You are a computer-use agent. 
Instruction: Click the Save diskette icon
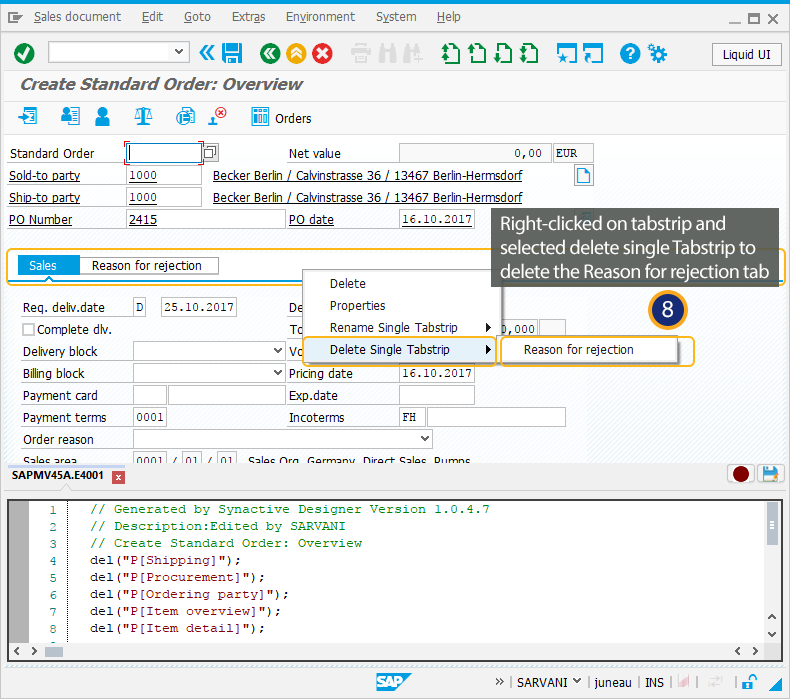tap(232, 53)
